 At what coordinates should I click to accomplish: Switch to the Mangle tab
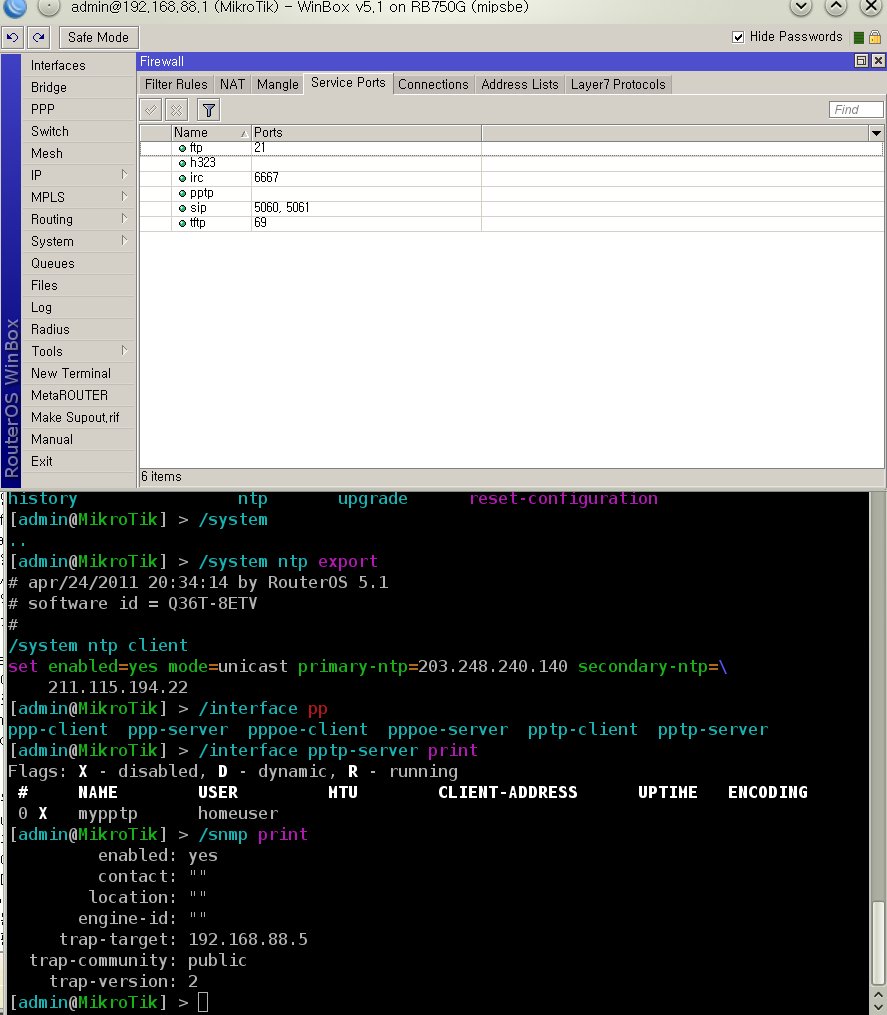[277, 84]
